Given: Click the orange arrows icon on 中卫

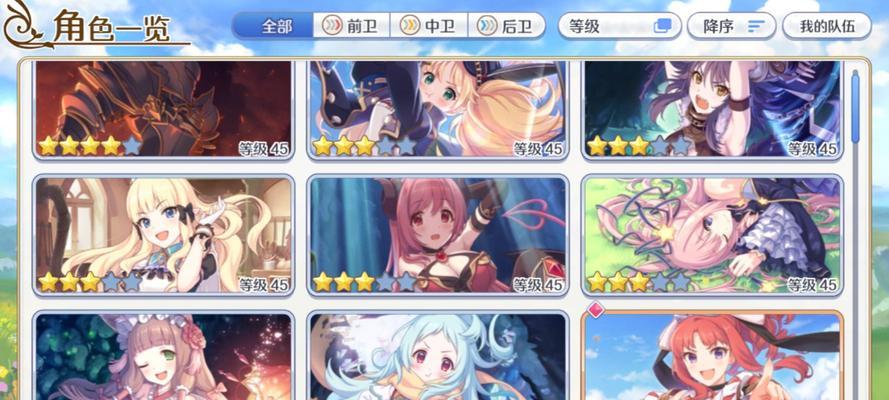Looking at the screenshot, I should (409, 25).
